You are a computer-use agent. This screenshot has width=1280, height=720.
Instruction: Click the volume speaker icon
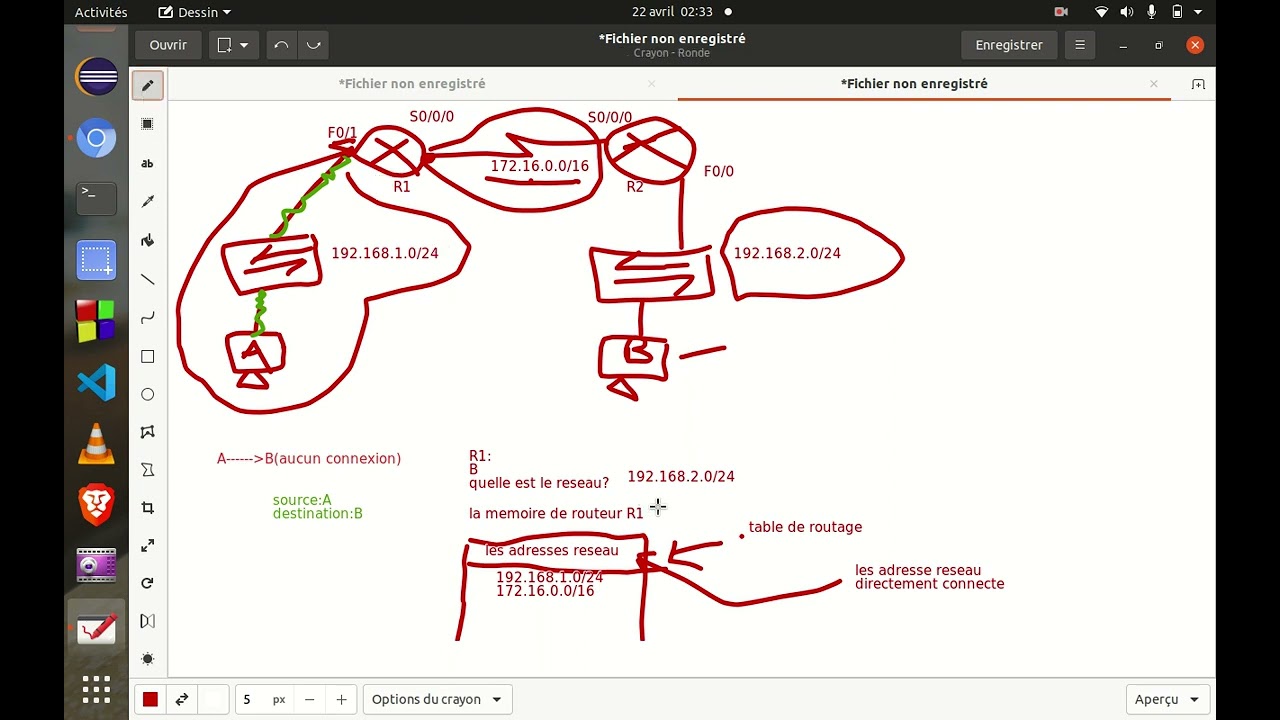click(x=1127, y=12)
